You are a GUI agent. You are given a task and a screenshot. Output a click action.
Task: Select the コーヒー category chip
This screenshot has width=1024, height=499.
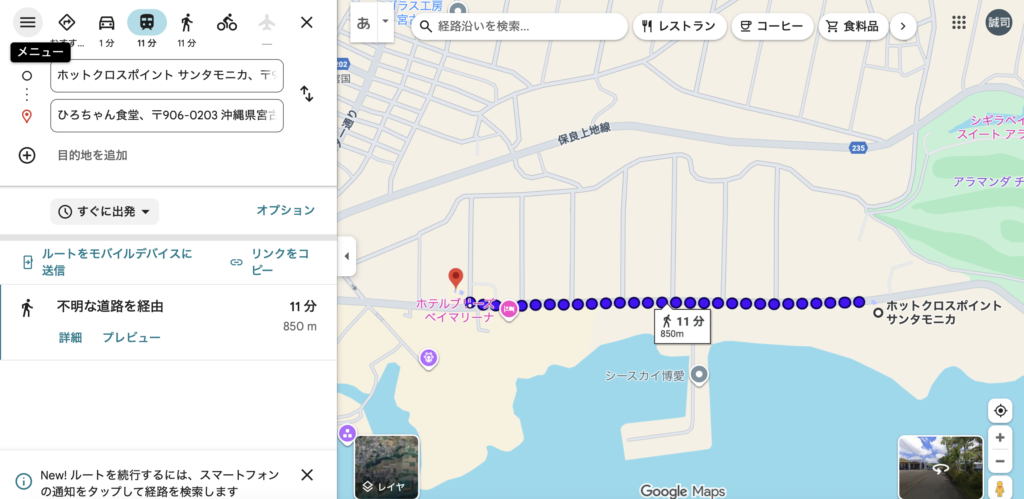click(771, 27)
